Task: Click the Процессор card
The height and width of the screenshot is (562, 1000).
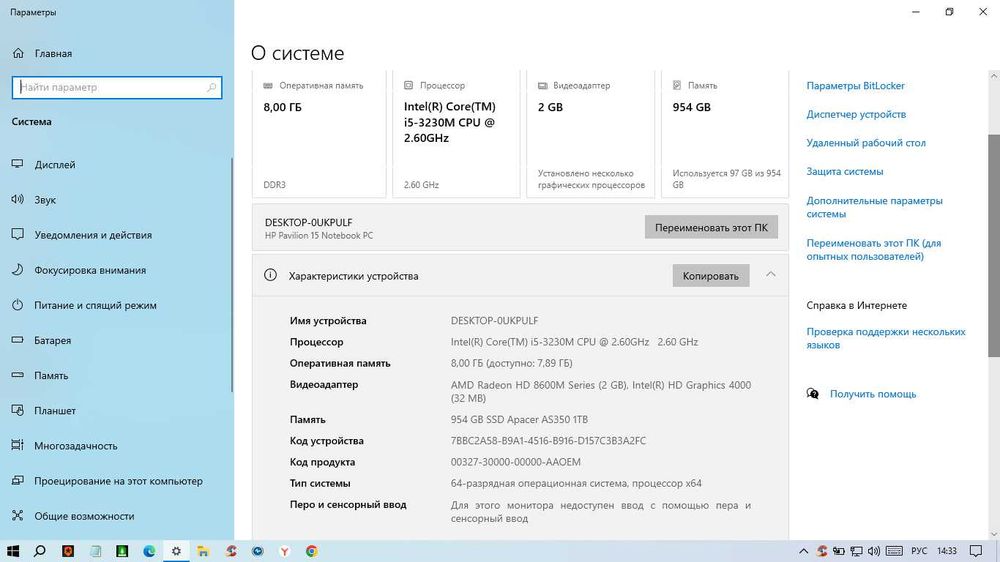Action: 456,134
